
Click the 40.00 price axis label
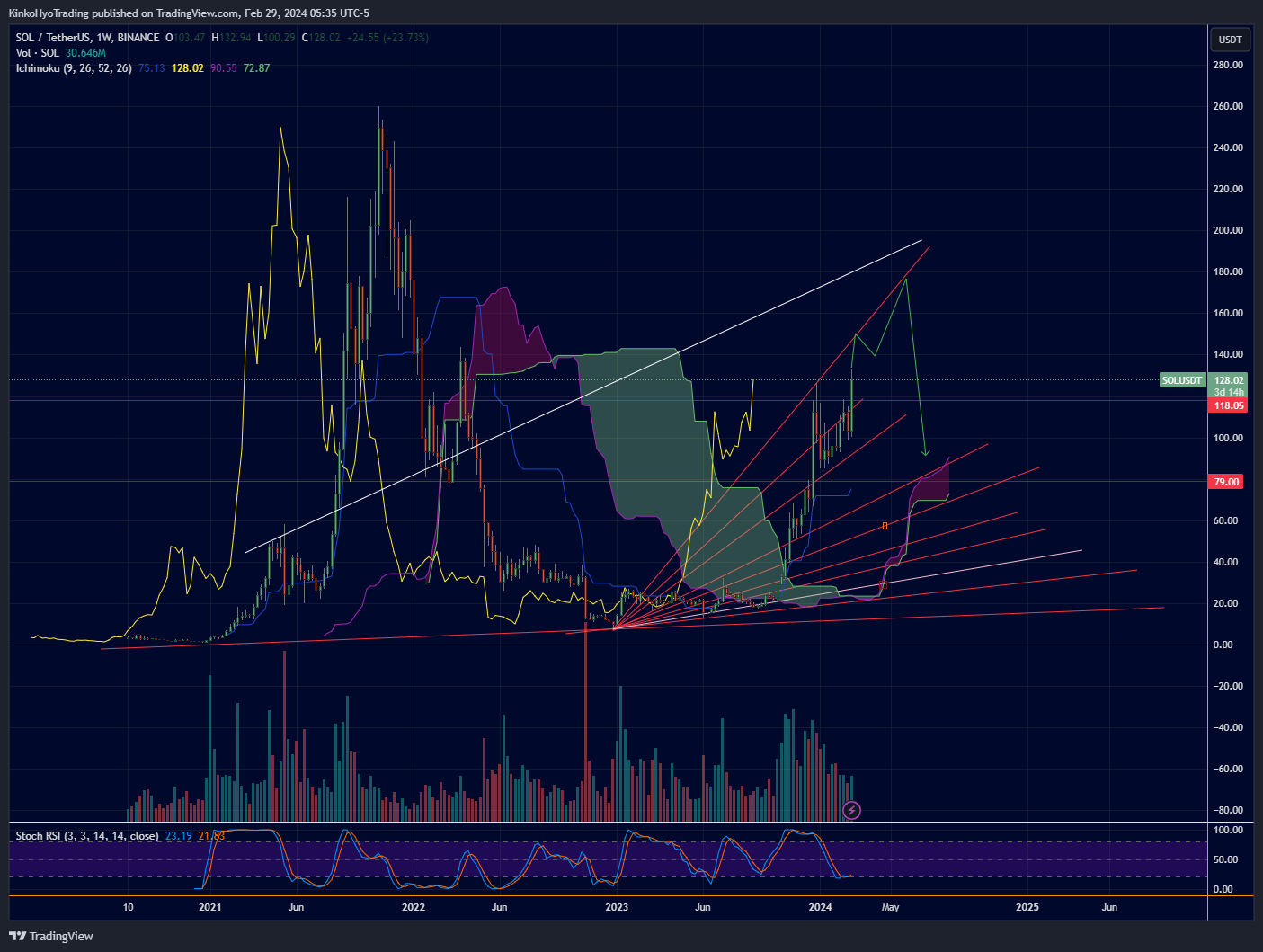1225,562
